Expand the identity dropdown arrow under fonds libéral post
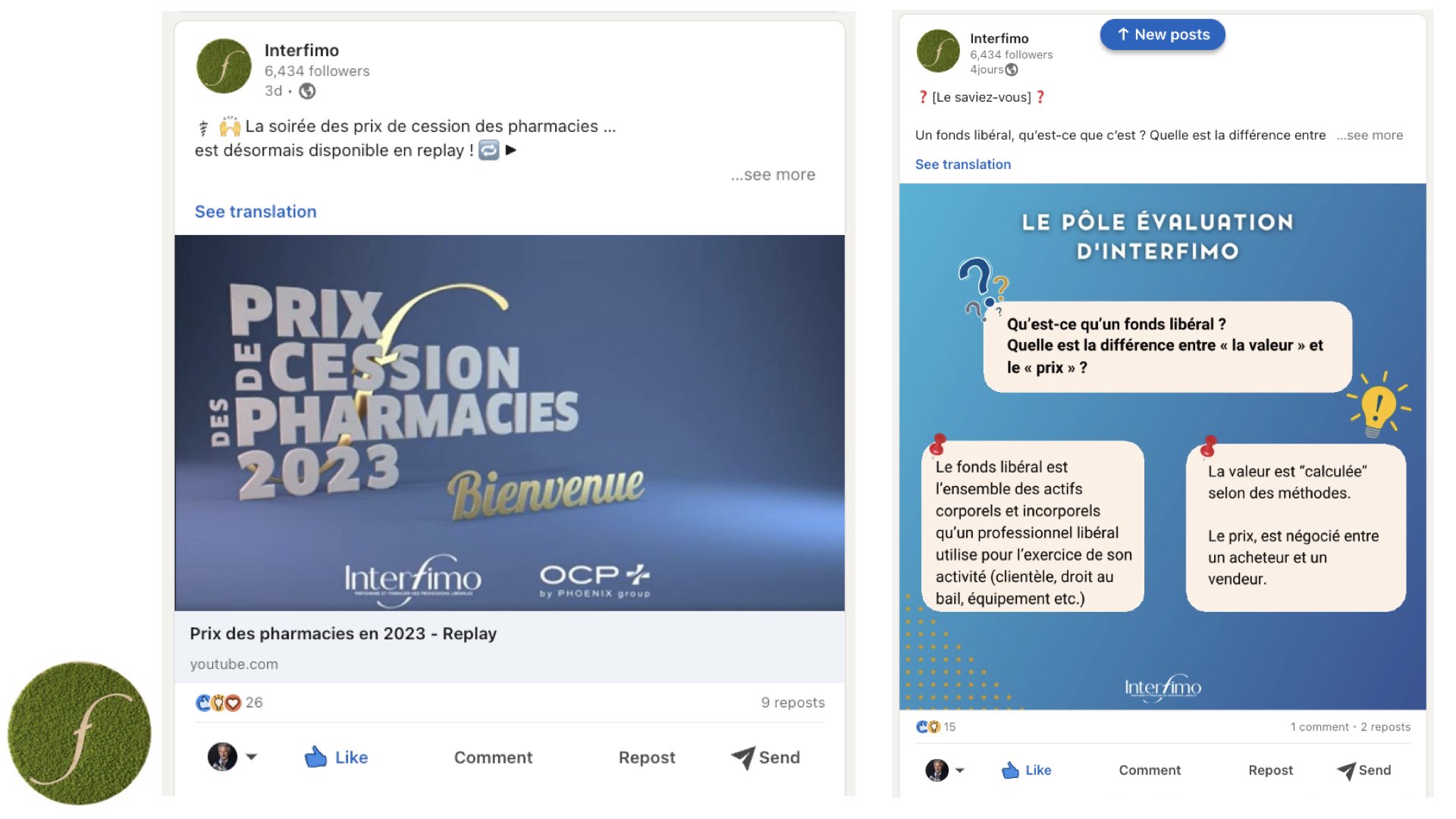Screen dimensions: 1456x819 960,770
